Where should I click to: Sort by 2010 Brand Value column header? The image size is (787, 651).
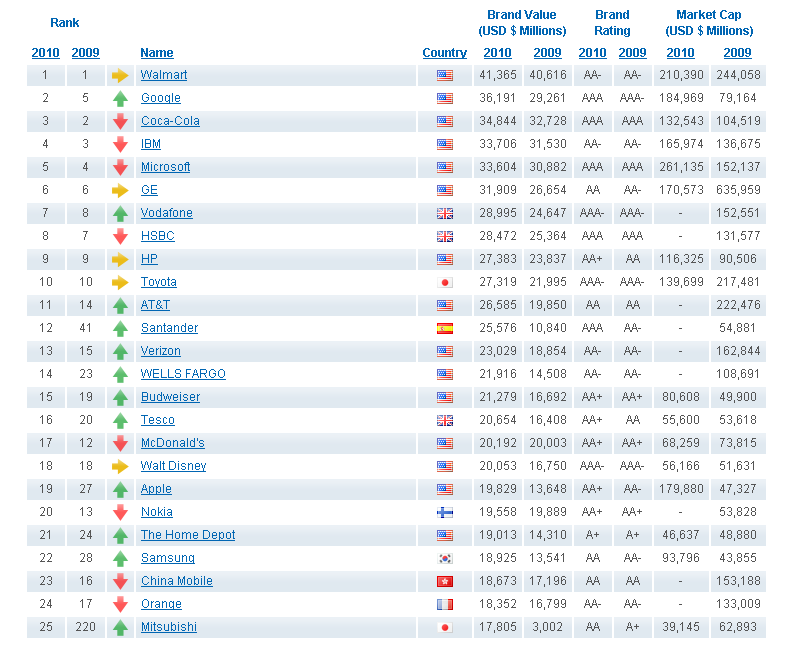497,53
